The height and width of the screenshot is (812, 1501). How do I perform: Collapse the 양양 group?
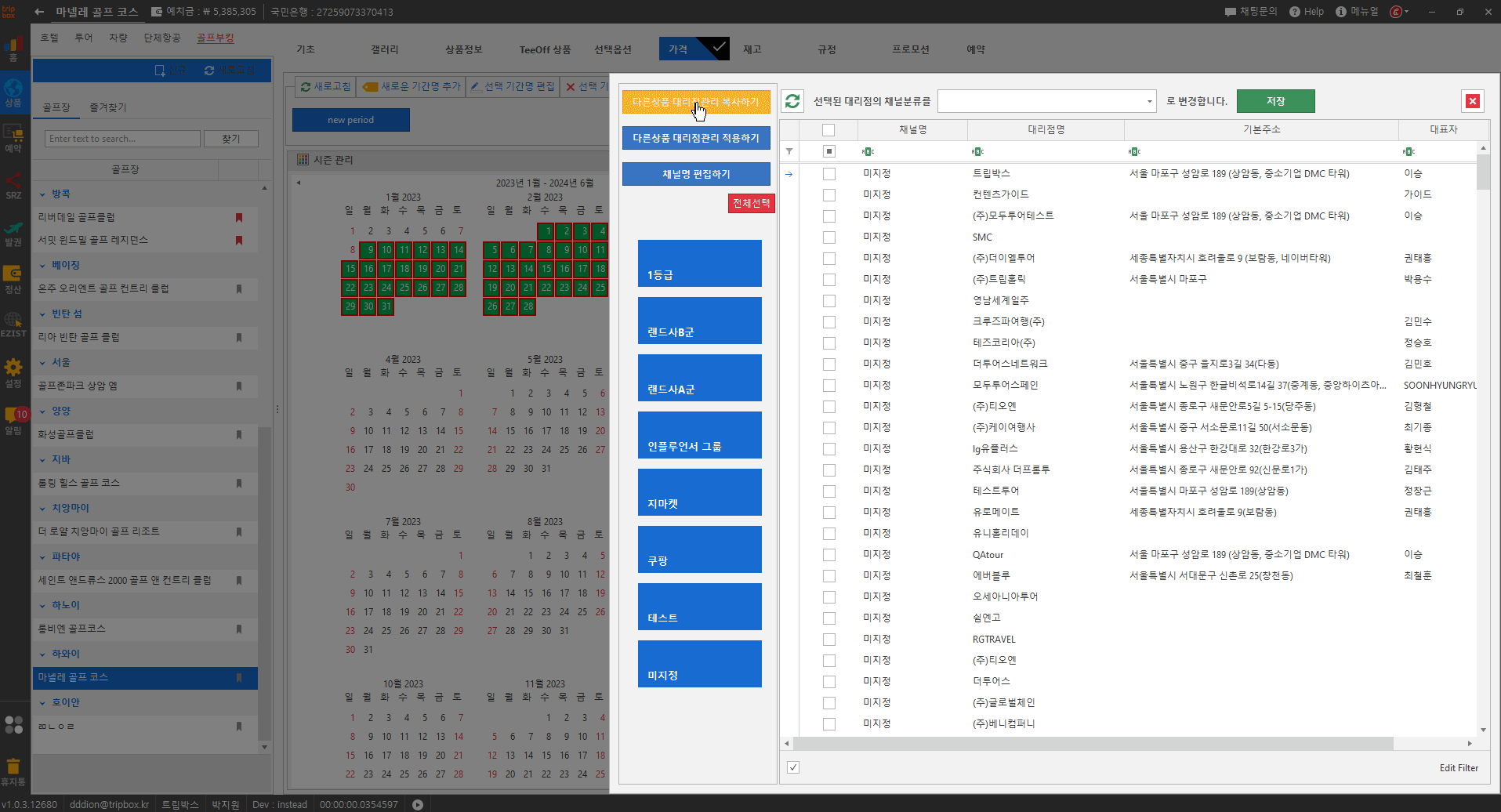coord(43,411)
